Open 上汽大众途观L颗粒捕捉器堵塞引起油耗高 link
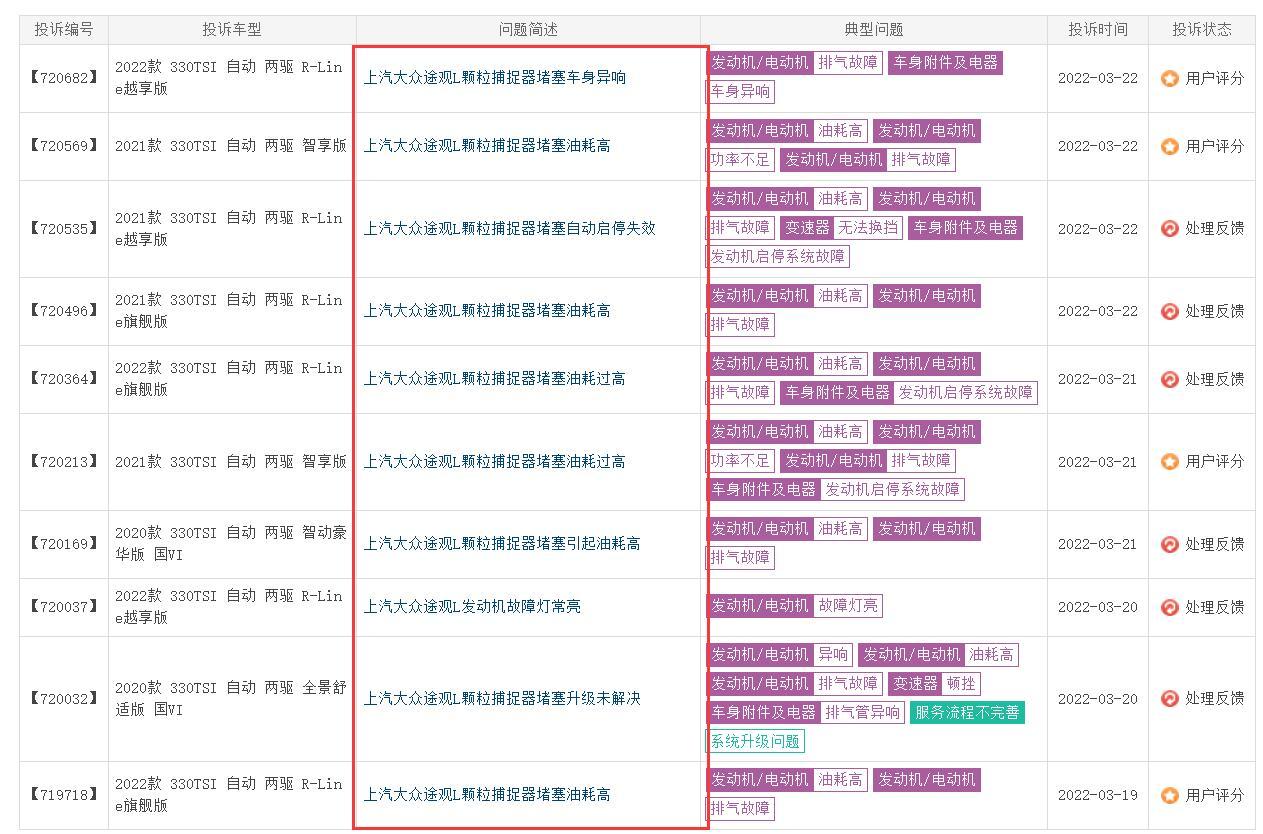 (x=502, y=543)
